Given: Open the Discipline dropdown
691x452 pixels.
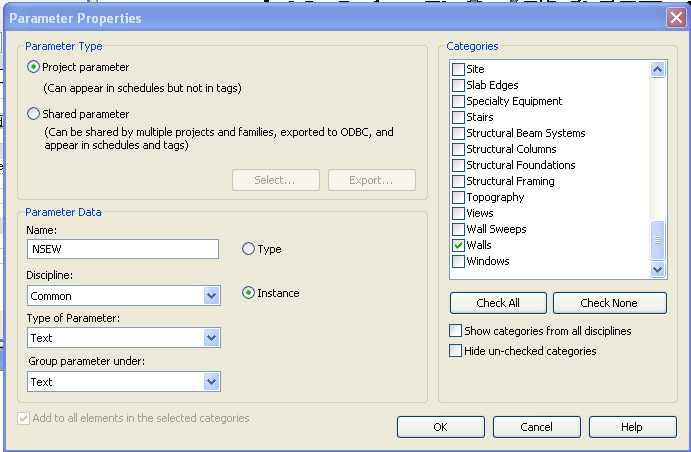Looking at the screenshot, I should [x=211, y=296].
